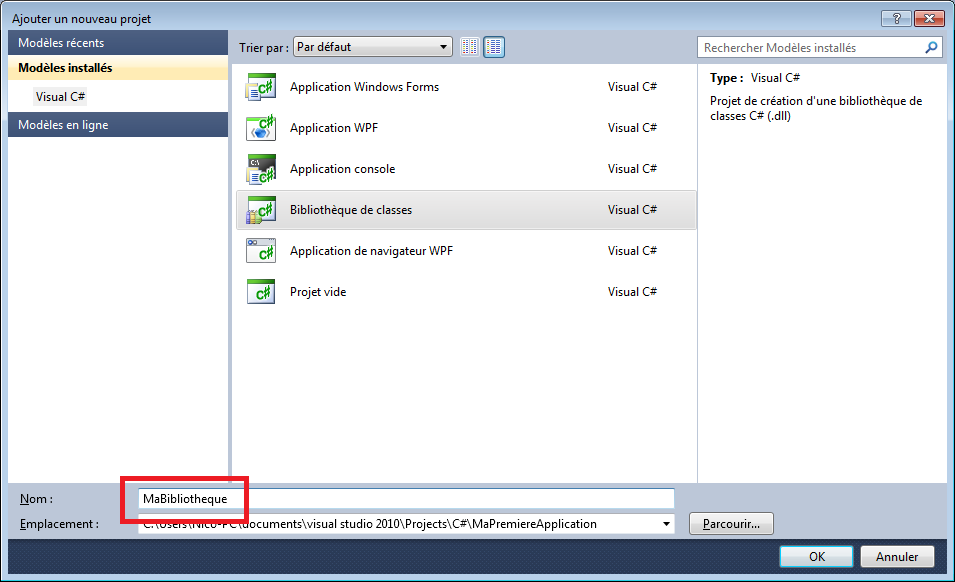Expand the Modèles récents section
This screenshot has width=955, height=582.
[x=118, y=43]
